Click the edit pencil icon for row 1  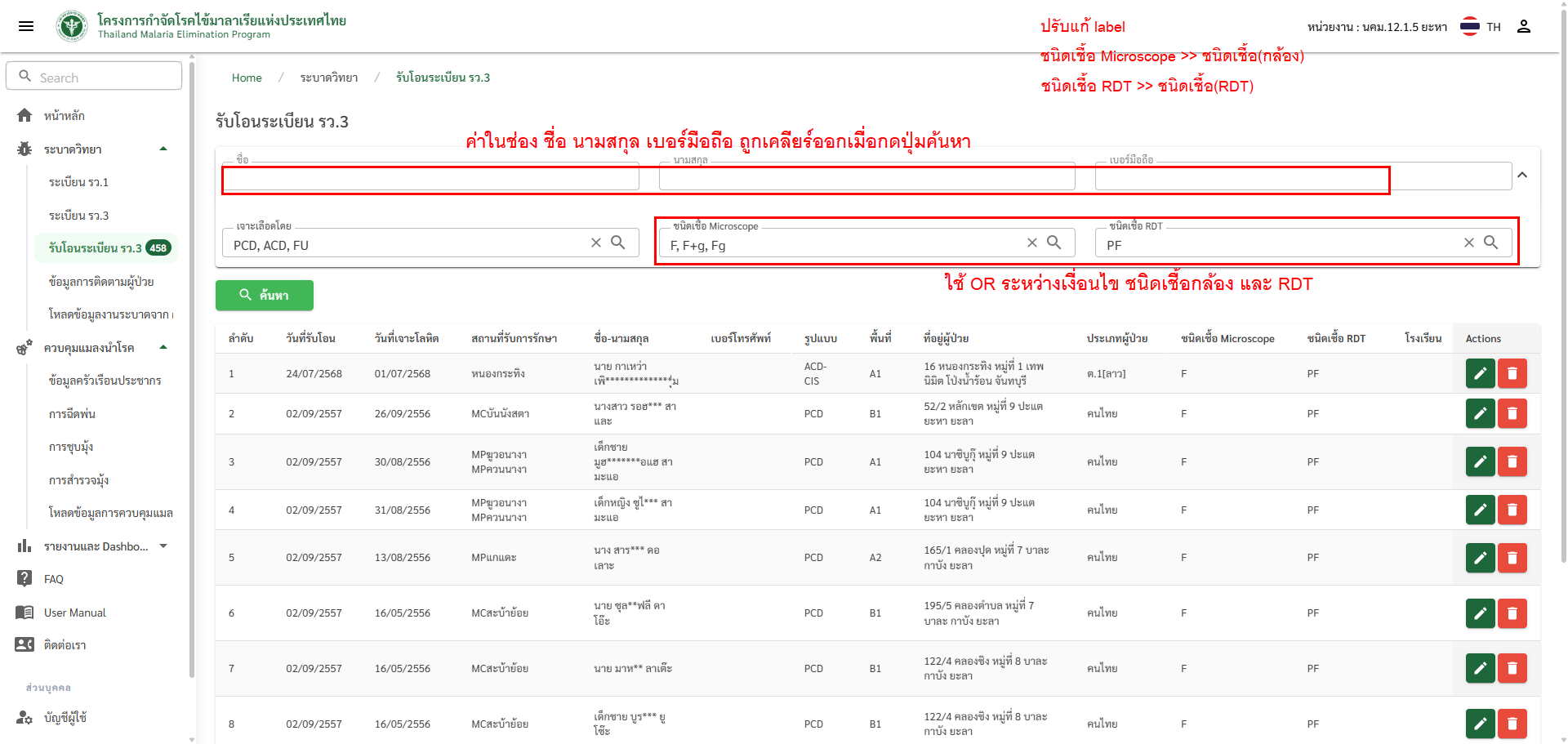click(1480, 373)
